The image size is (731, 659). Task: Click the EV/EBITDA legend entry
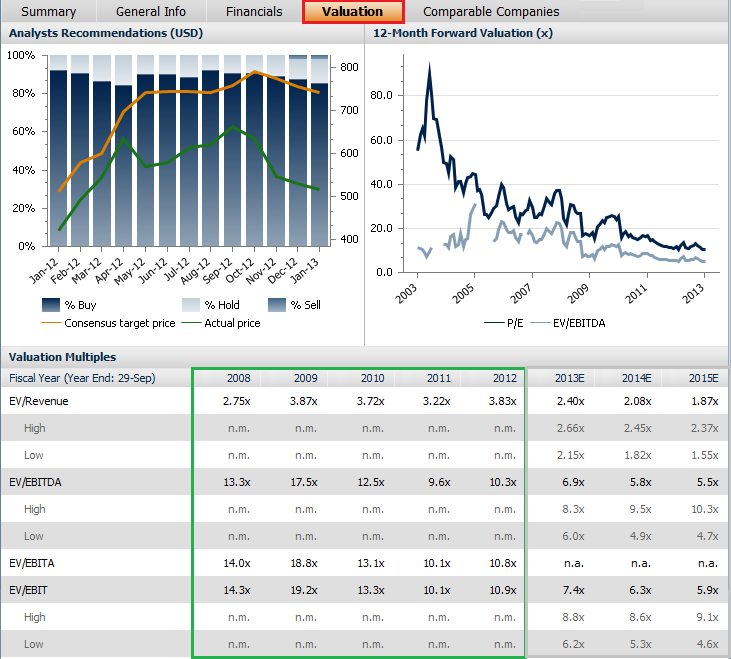[x=567, y=323]
